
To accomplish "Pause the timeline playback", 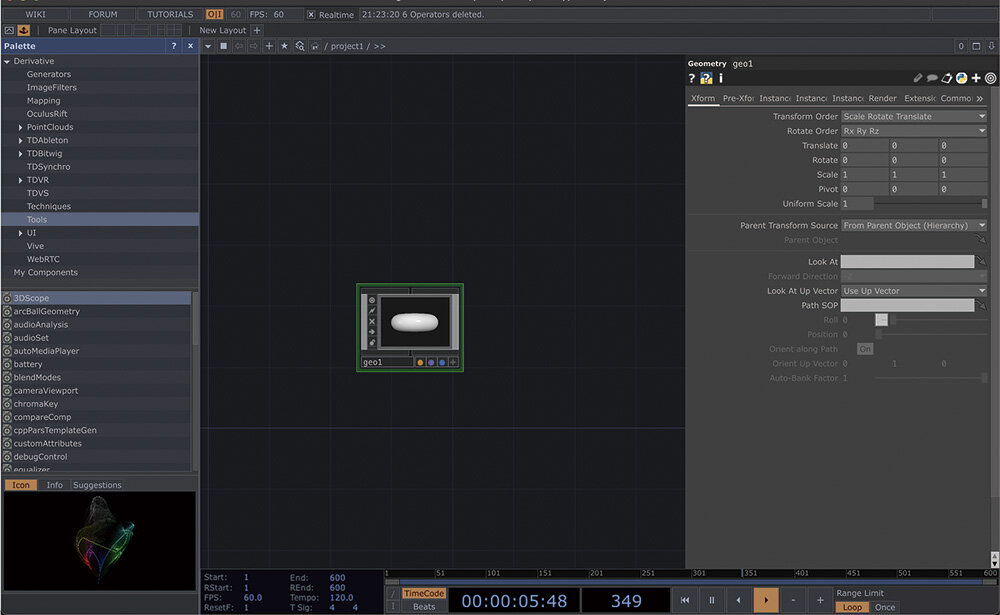I will 712,600.
